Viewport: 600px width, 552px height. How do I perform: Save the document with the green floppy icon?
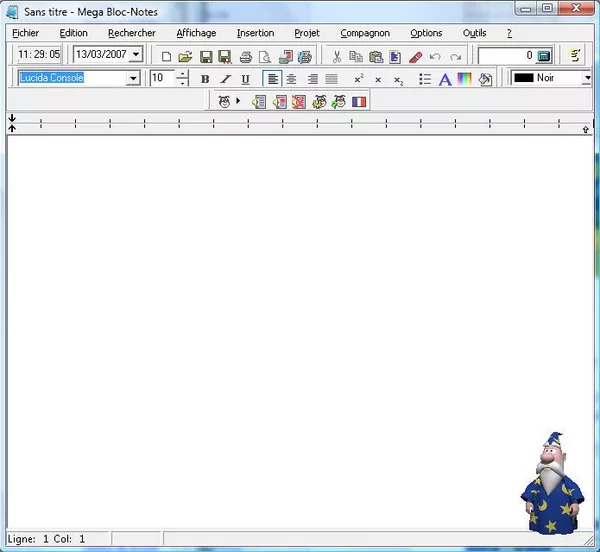pyautogui.click(x=206, y=57)
